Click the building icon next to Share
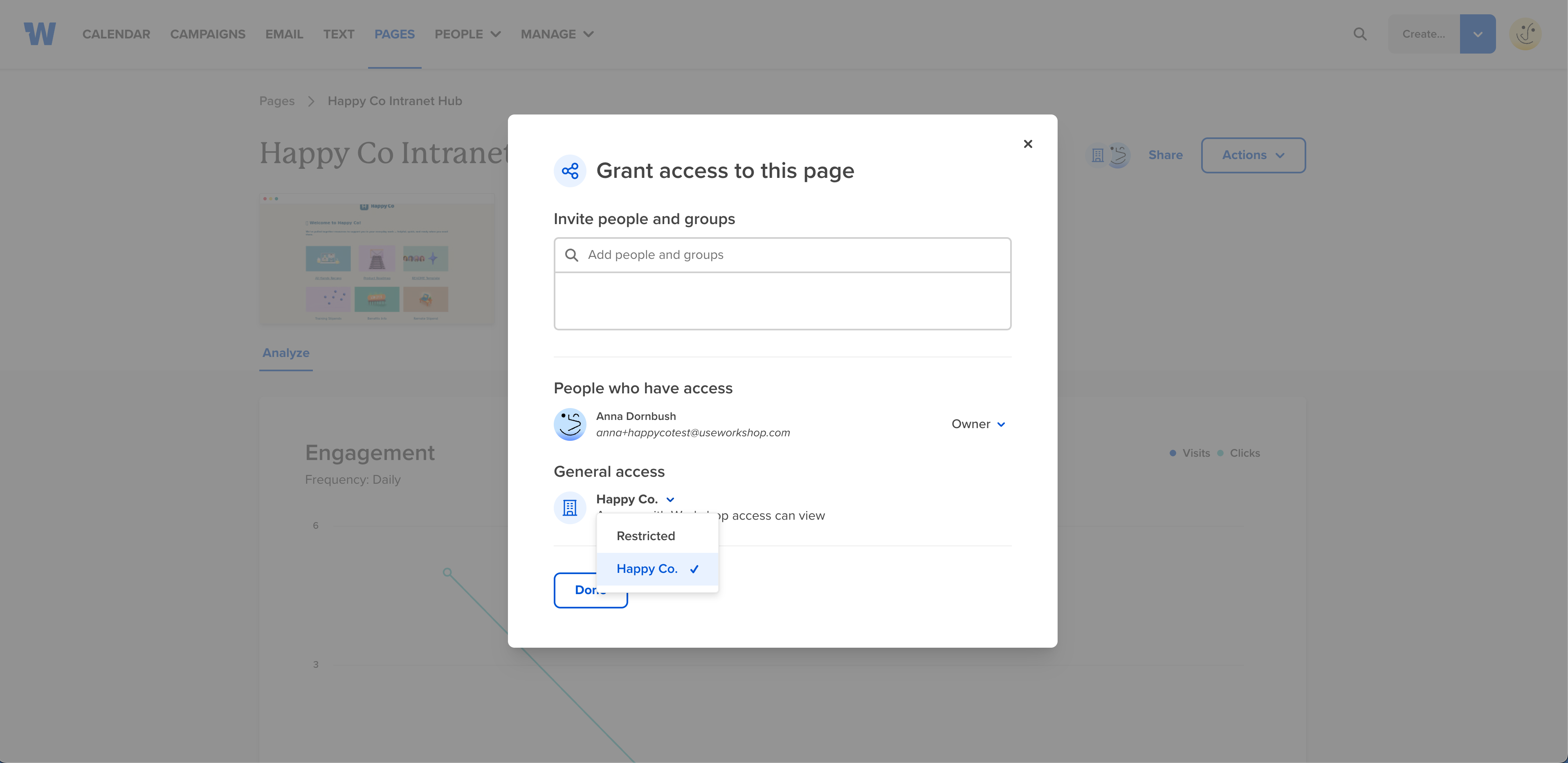This screenshot has width=1568, height=763. tap(1097, 155)
